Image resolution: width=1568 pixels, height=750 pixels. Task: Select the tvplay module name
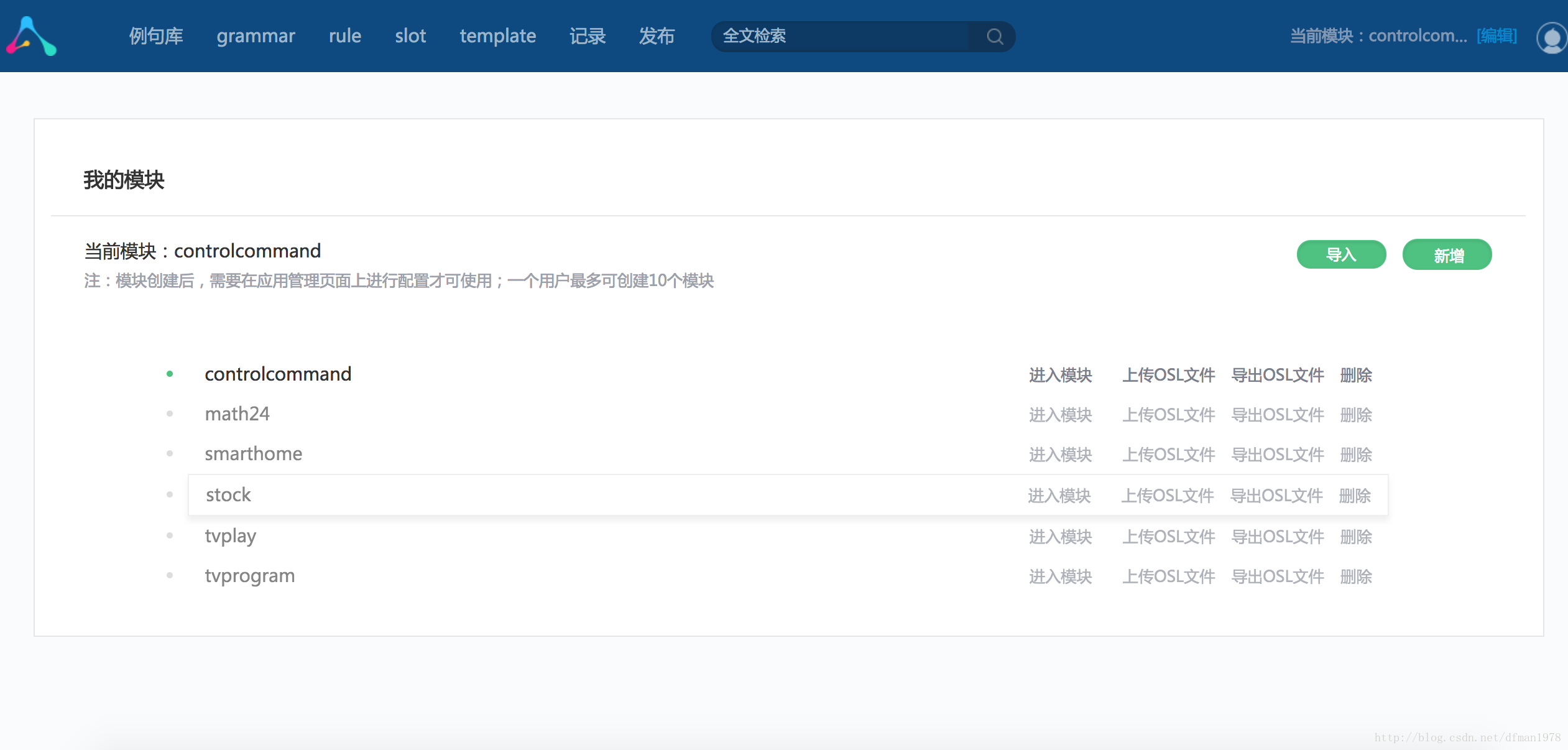click(x=230, y=535)
